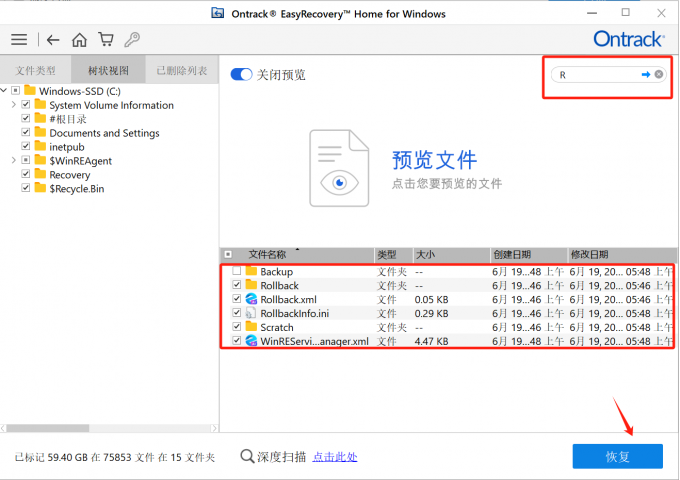This screenshot has width=680, height=480.
Task: Click the tree scrollbar right arrow
Action: [214, 428]
